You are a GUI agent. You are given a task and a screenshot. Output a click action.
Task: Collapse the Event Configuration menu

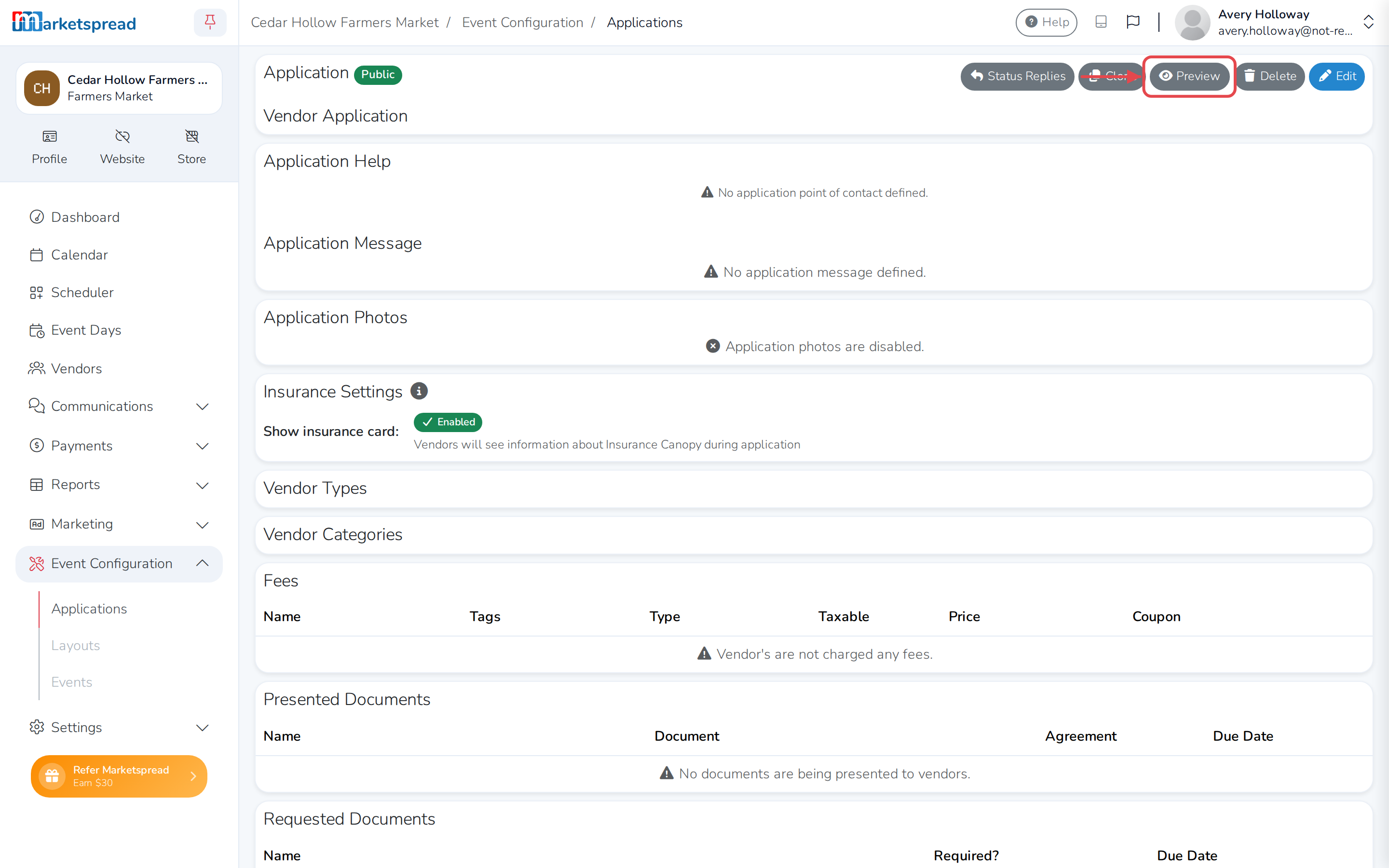[119, 564]
